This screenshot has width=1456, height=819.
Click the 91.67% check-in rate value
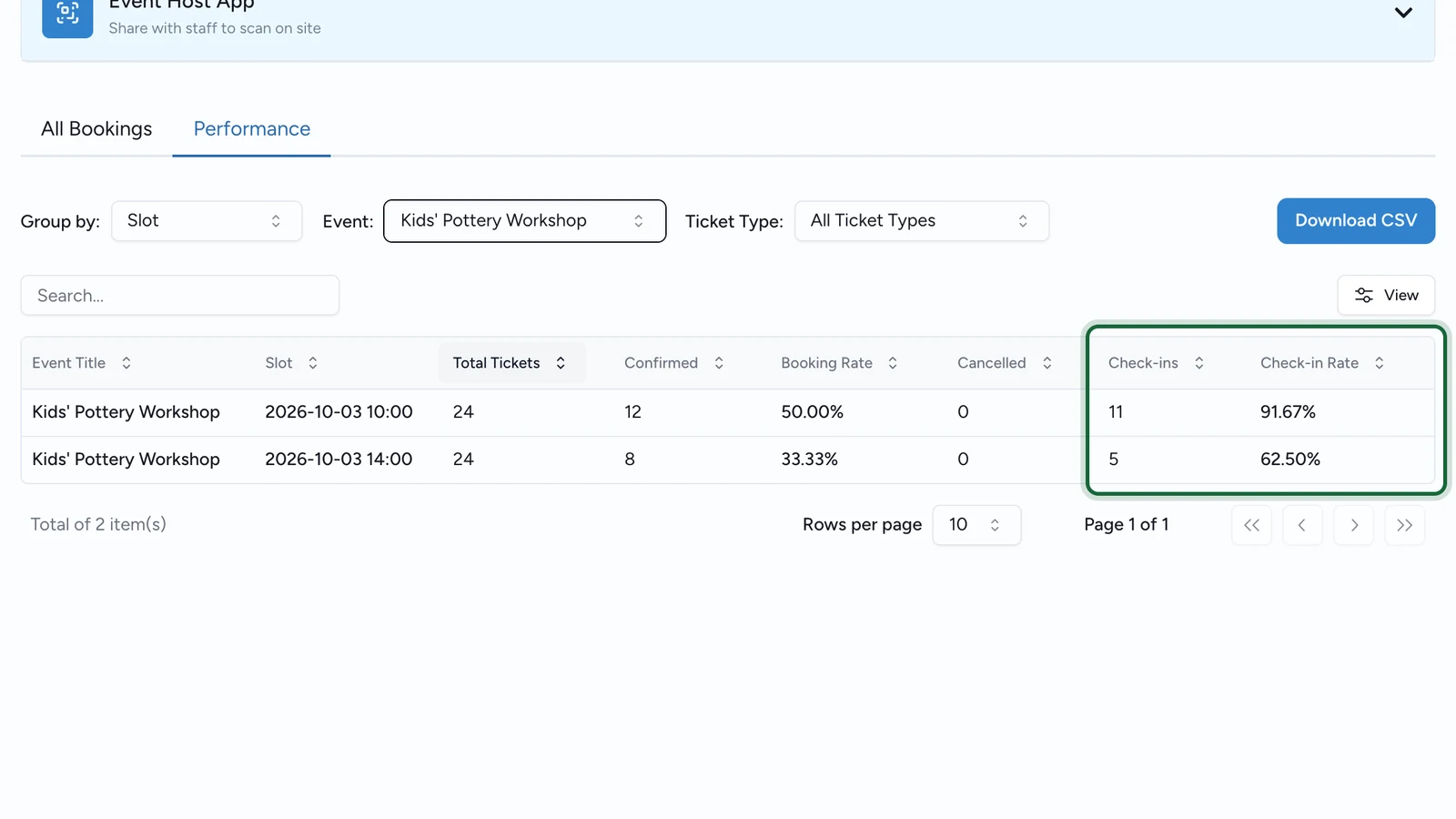click(1288, 412)
